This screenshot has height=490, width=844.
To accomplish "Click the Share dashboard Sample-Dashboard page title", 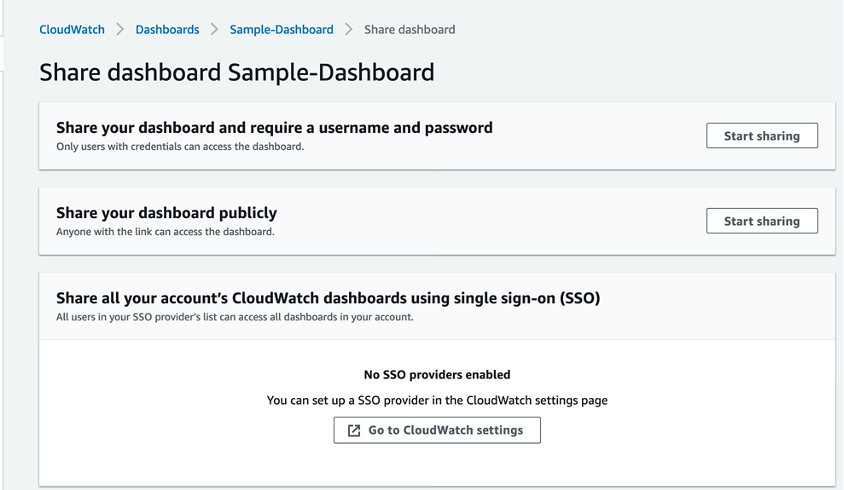I will pos(237,73).
